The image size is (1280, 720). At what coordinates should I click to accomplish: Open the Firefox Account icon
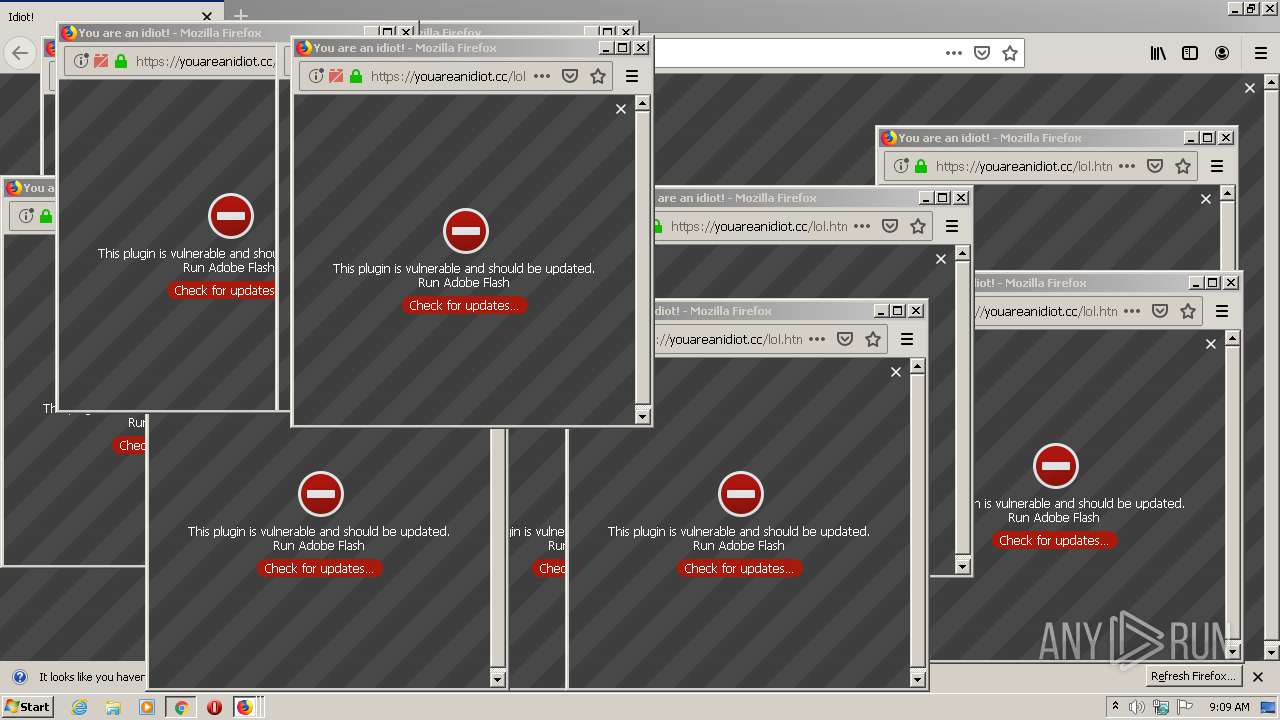click(1222, 53)
